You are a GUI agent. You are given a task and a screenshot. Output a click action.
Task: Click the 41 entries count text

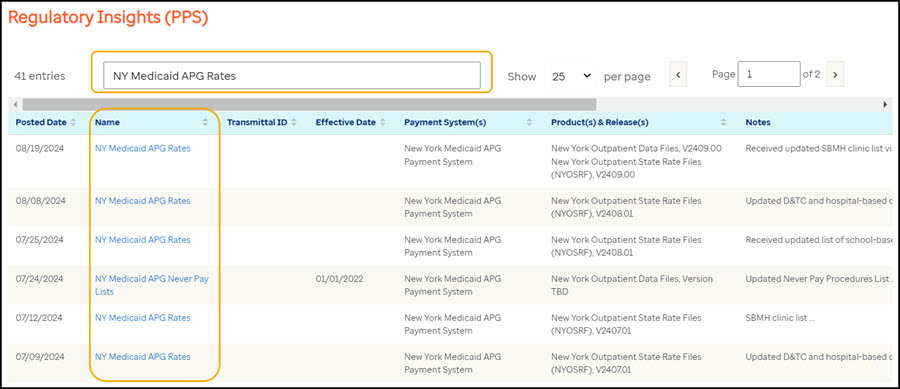tap(40, 76)
